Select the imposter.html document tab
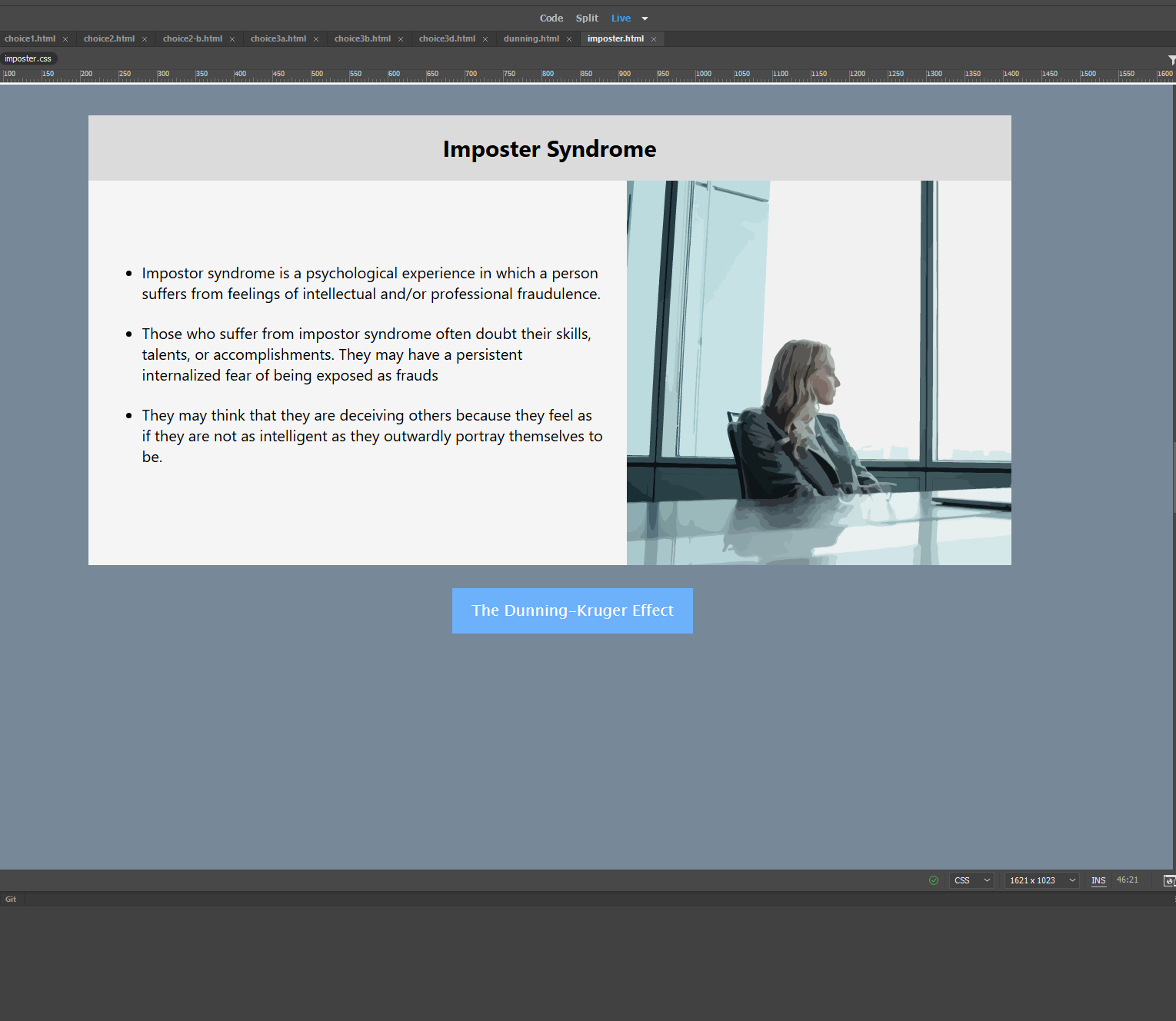1176x1021 pixels. (615, 38)
